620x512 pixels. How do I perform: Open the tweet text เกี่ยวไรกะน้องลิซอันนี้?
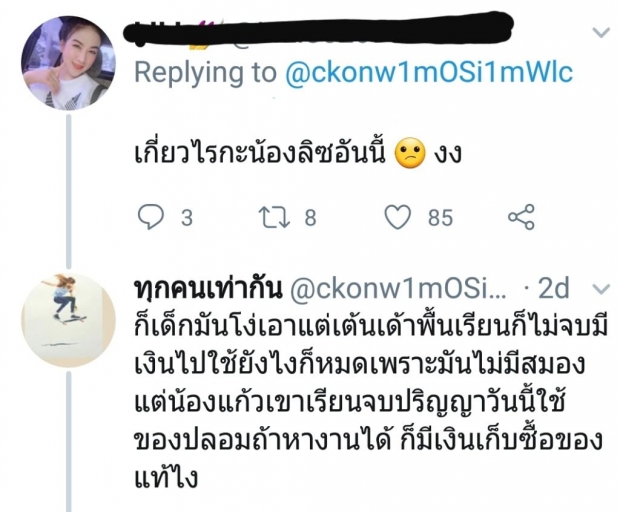coord(260,152)
